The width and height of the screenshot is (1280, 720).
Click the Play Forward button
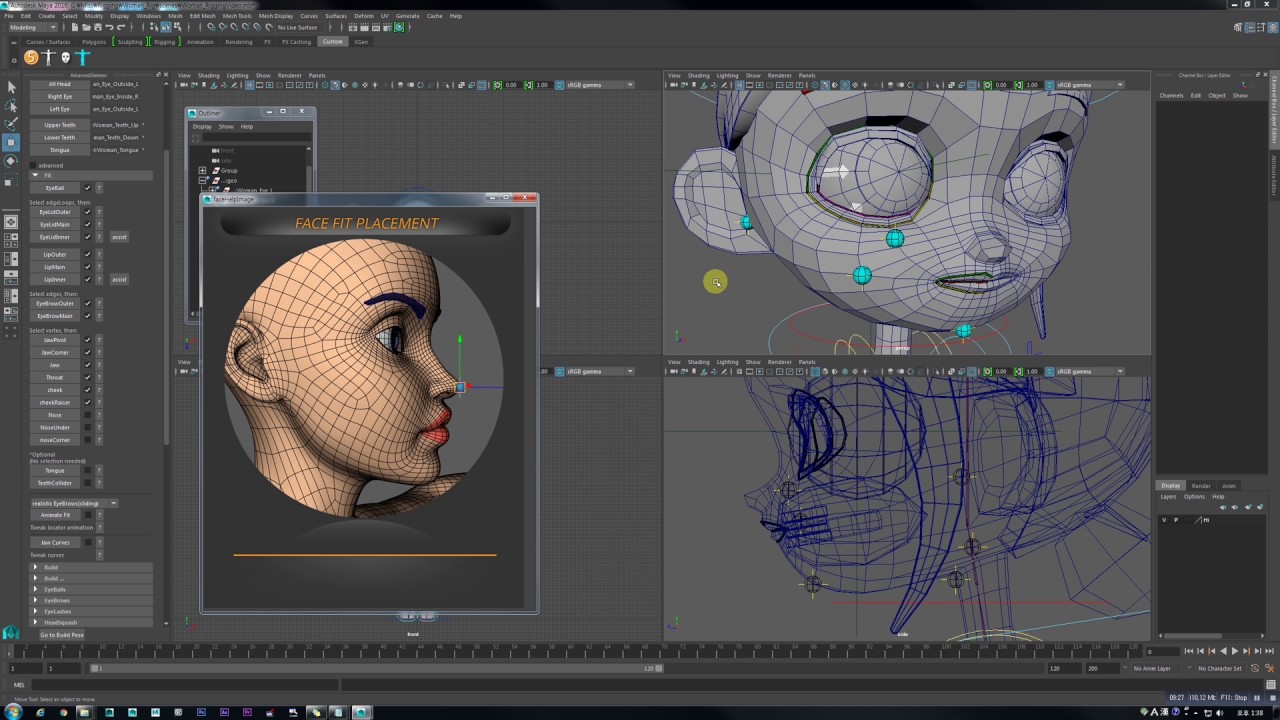click(1234, 651)
